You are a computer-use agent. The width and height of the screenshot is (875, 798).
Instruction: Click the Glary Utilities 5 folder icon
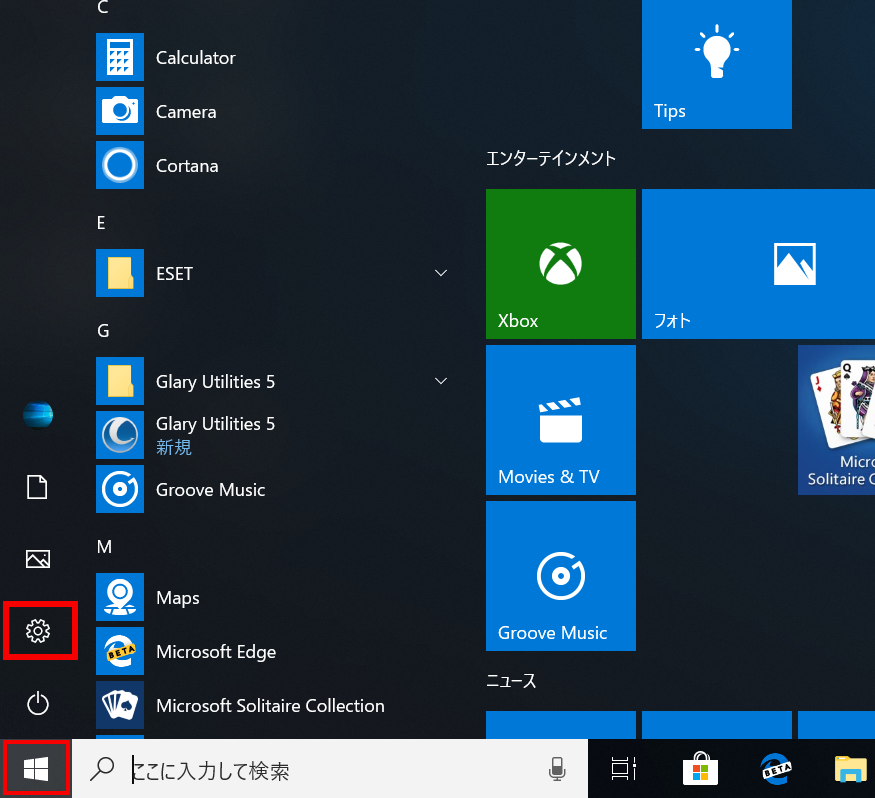tap(120, 381)
